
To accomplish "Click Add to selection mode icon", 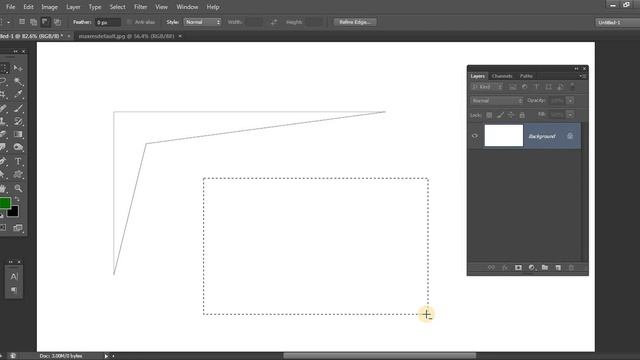I will [x=33, y=22].
